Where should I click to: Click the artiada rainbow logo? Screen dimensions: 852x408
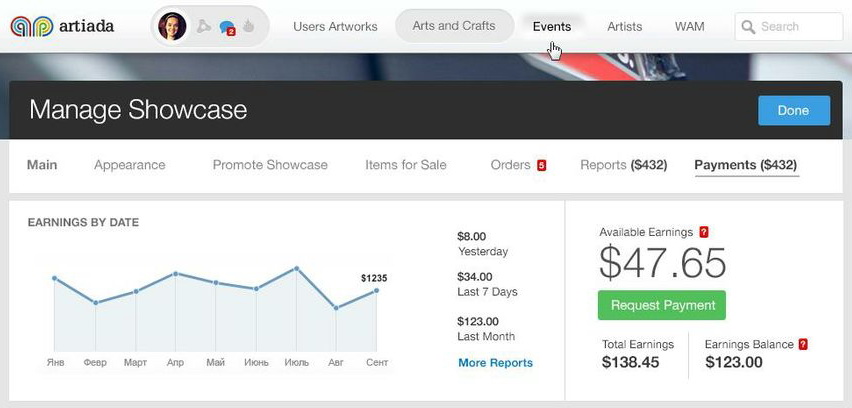point(32,26)
